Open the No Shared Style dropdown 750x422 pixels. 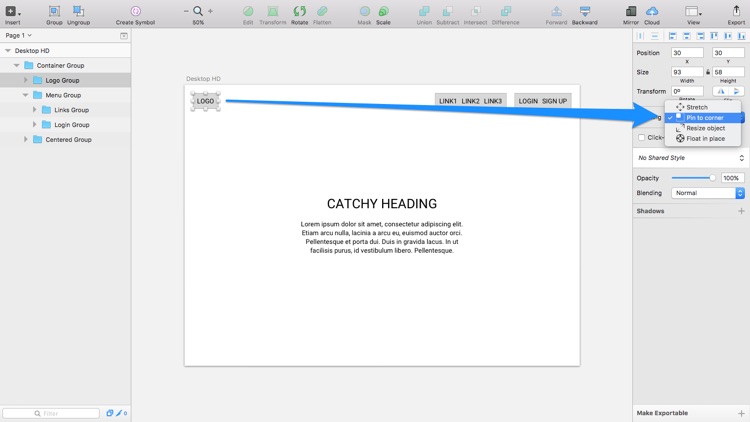(x=691, y=158)
